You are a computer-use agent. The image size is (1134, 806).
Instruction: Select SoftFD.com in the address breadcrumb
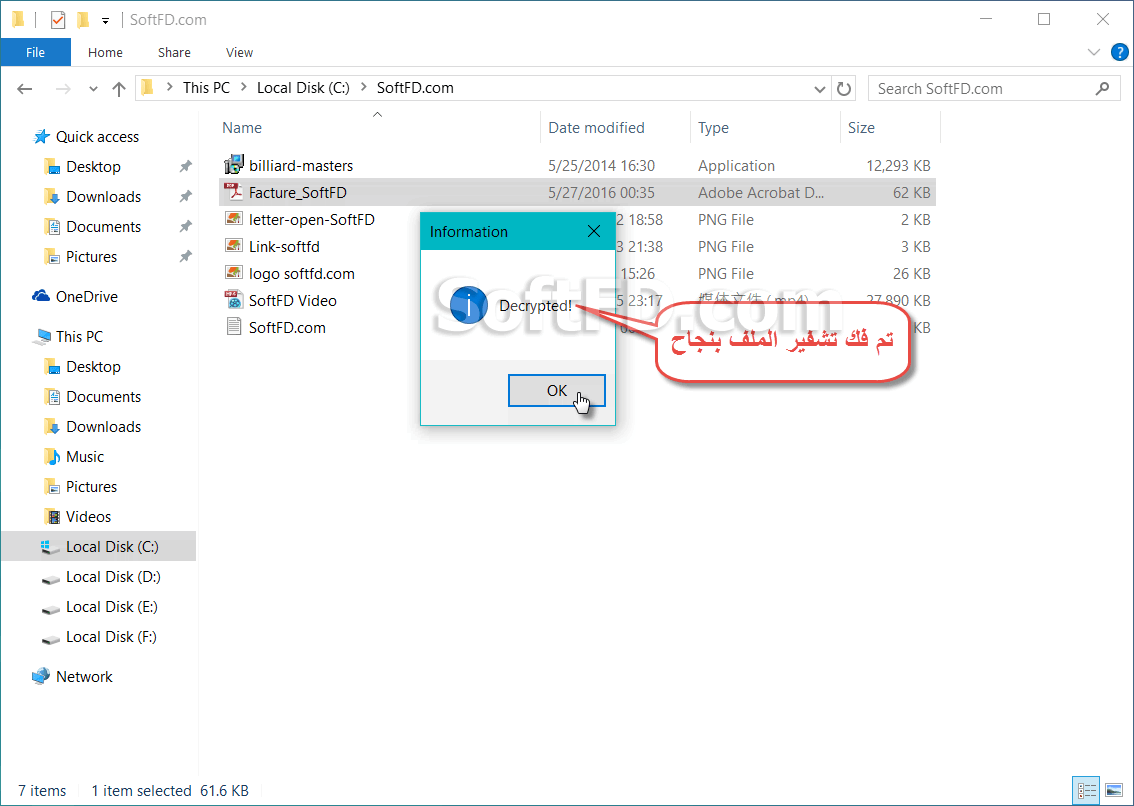point(415,88)
